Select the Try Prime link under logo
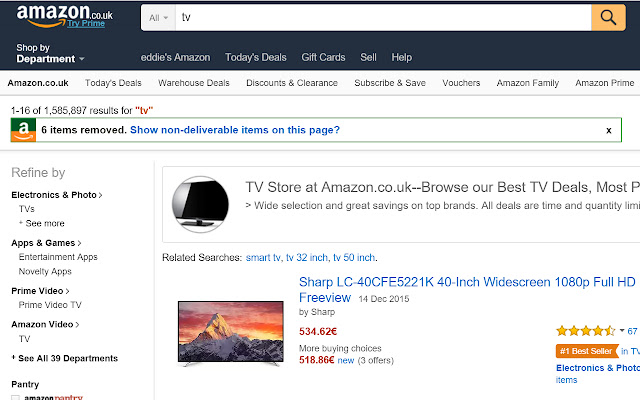Image resolution: width=640 pixels, height=400 pixels. pyautogui.click(x=86, y=23)
